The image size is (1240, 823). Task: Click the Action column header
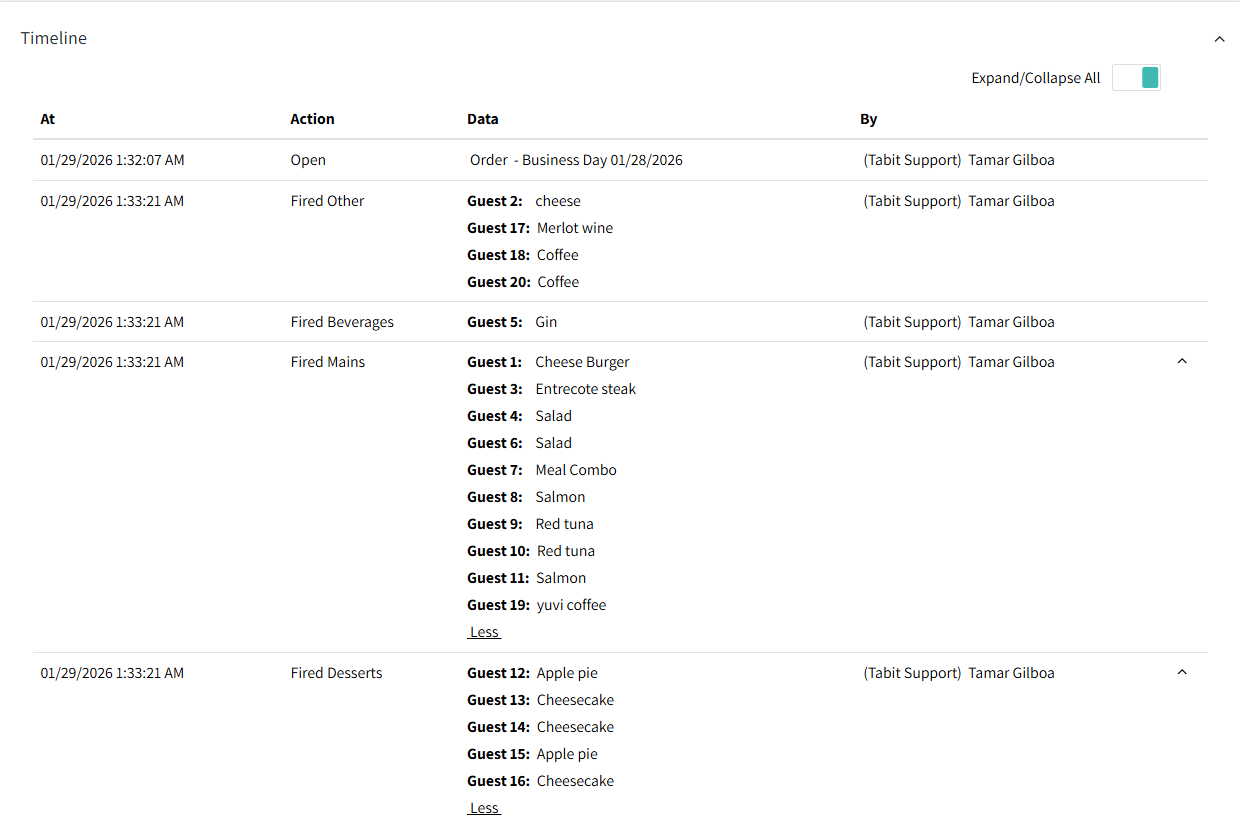click(x=312, y=119)
